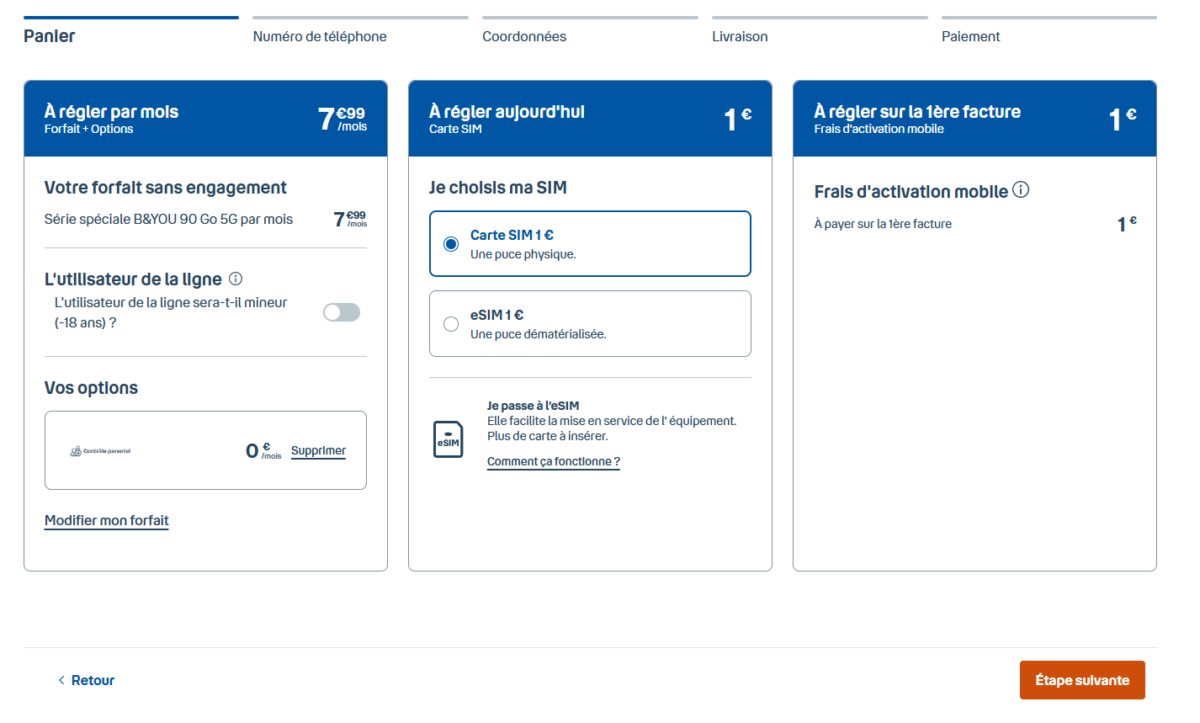The height and width of the screenshot is (723, 1200).
Task: Open the Coordonnées step
Action: (x=524, y=36)
